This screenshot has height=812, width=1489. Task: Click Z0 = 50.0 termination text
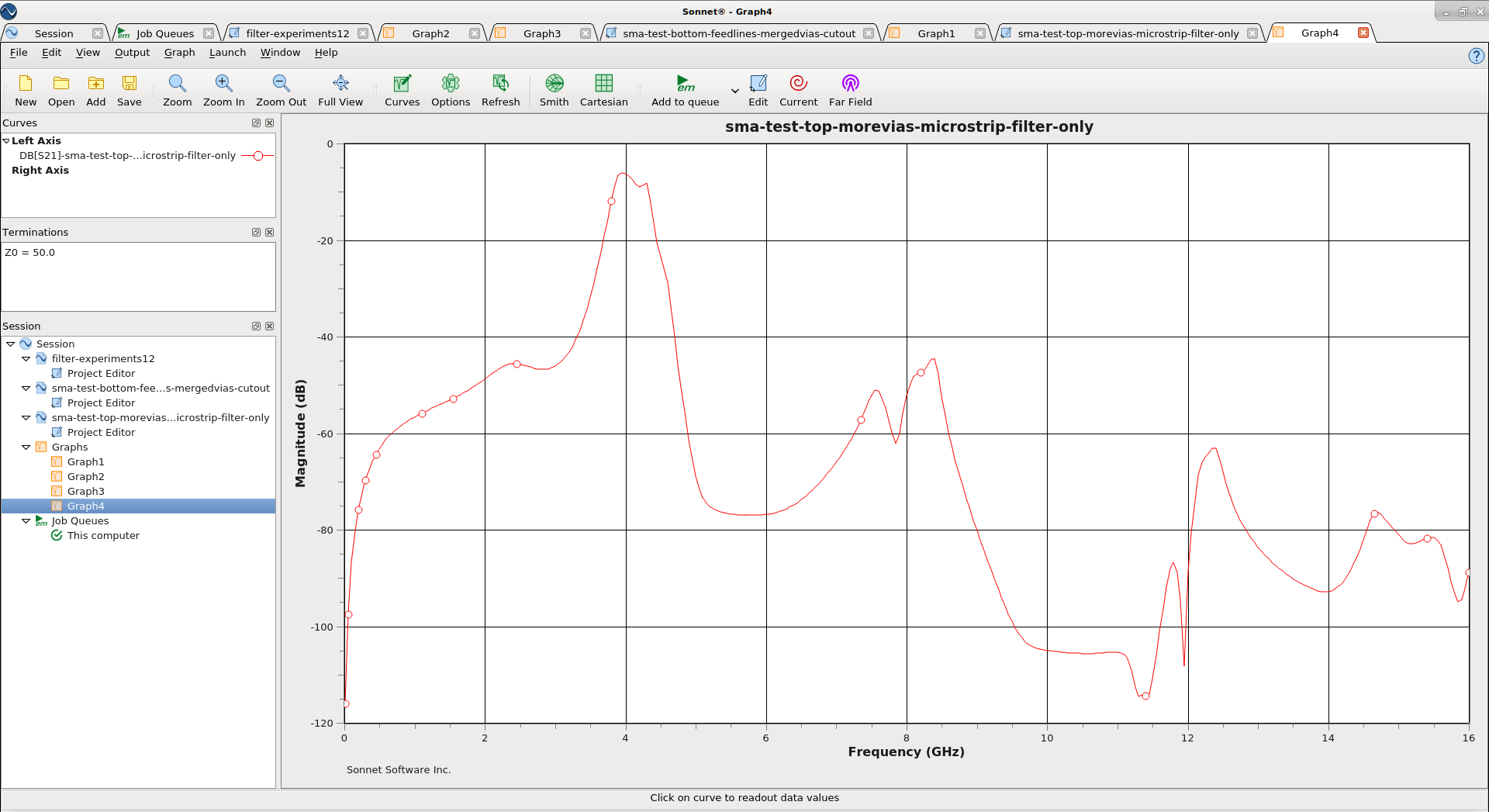tap(29, 253)
